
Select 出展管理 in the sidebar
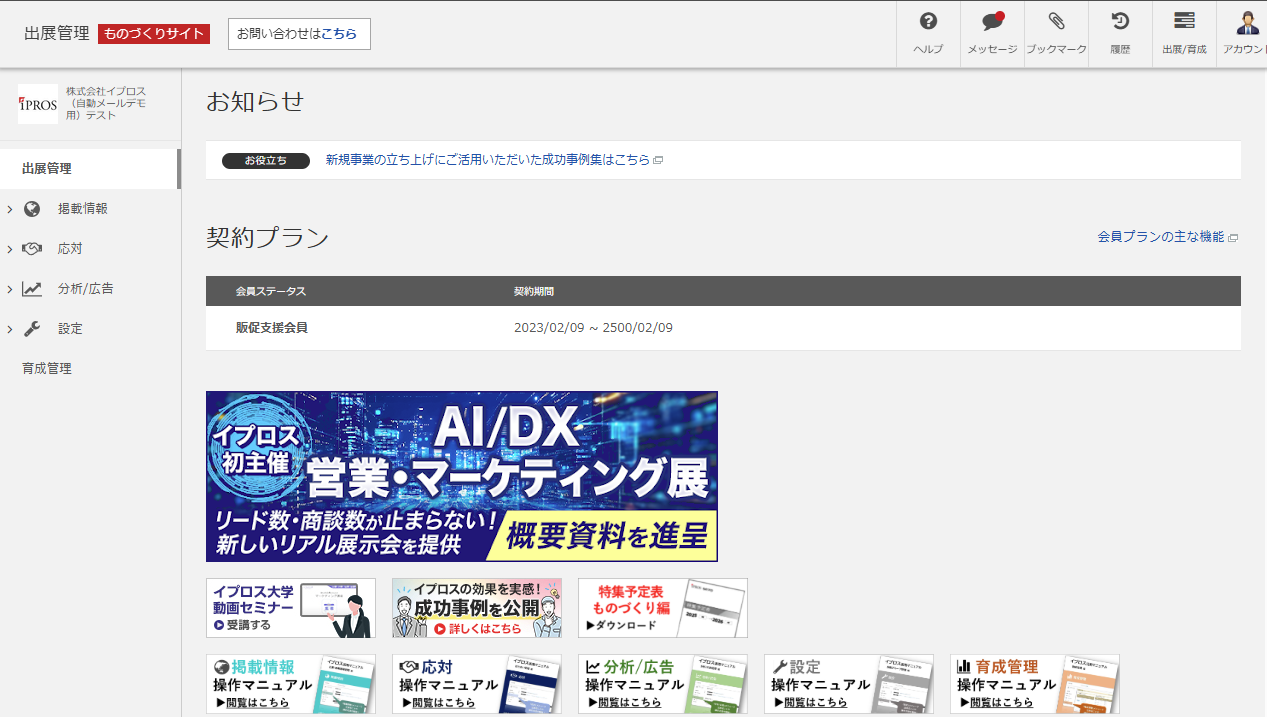pyautogui.click(x=47, y=169)
